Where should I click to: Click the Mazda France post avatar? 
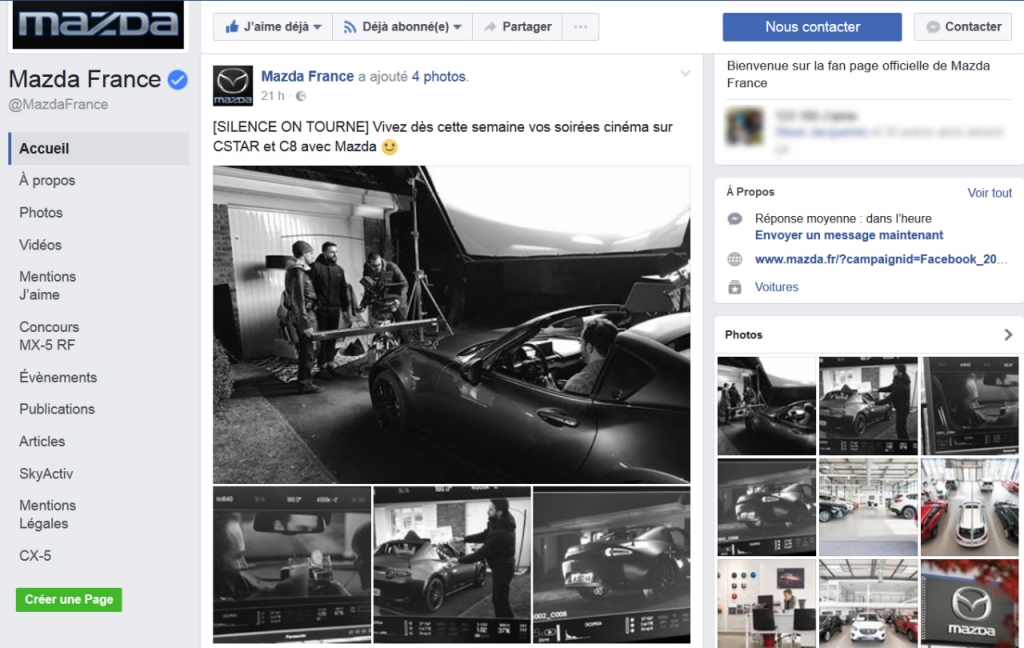click(x=233, y=86)
